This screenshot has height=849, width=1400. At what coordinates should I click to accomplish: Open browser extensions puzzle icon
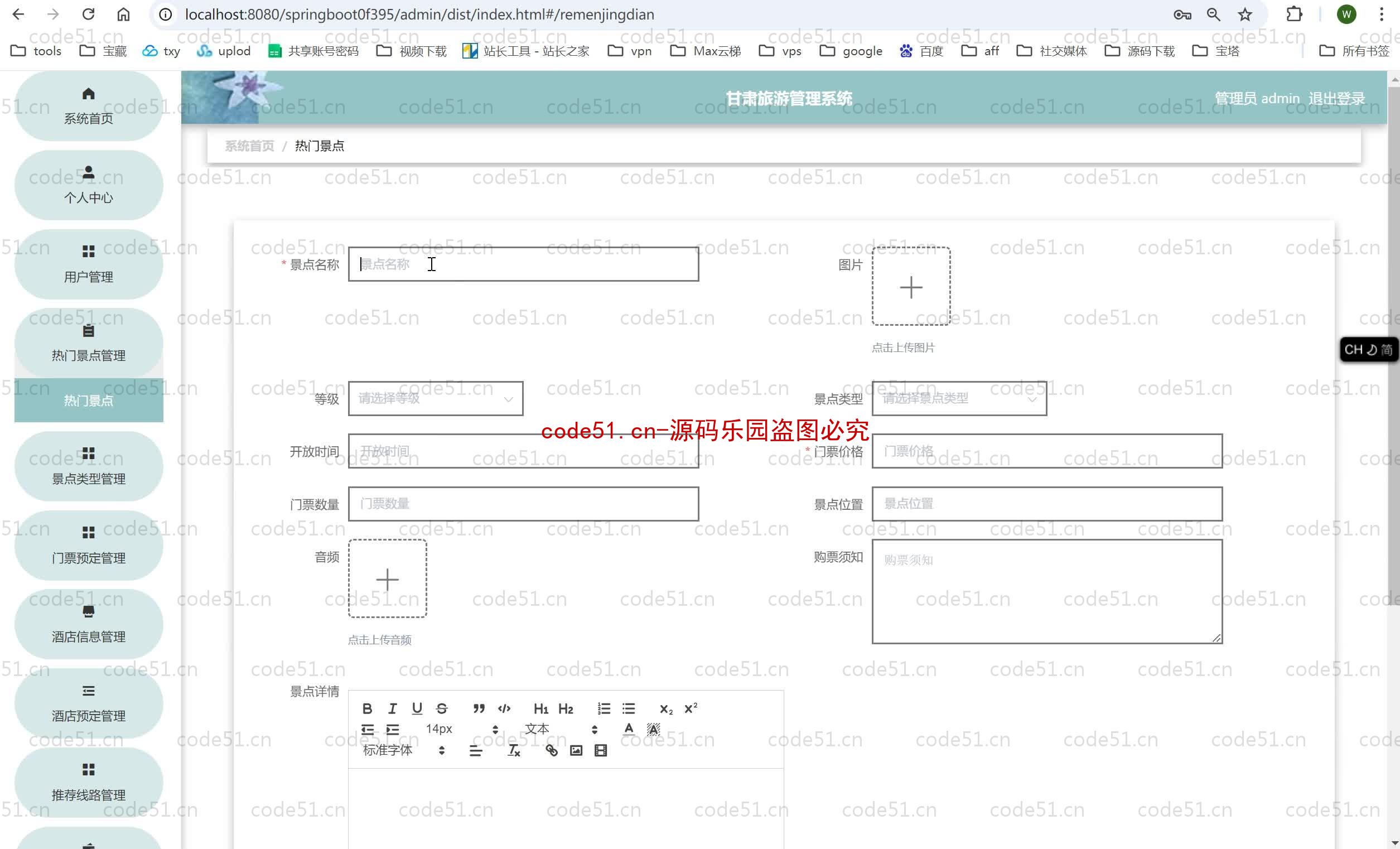pos(1295,14)
